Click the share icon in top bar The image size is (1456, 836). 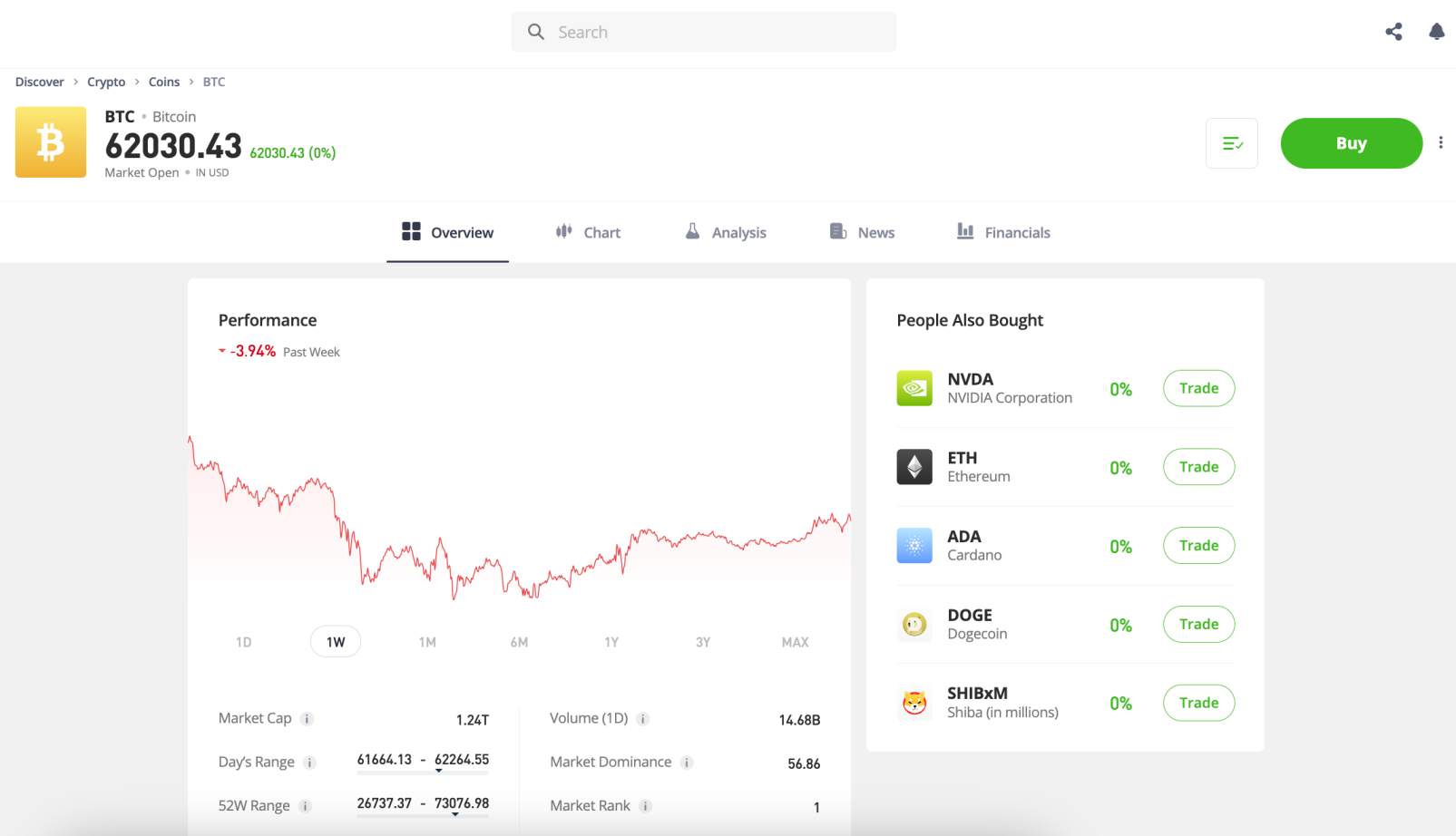click(x=1393, y=32)
